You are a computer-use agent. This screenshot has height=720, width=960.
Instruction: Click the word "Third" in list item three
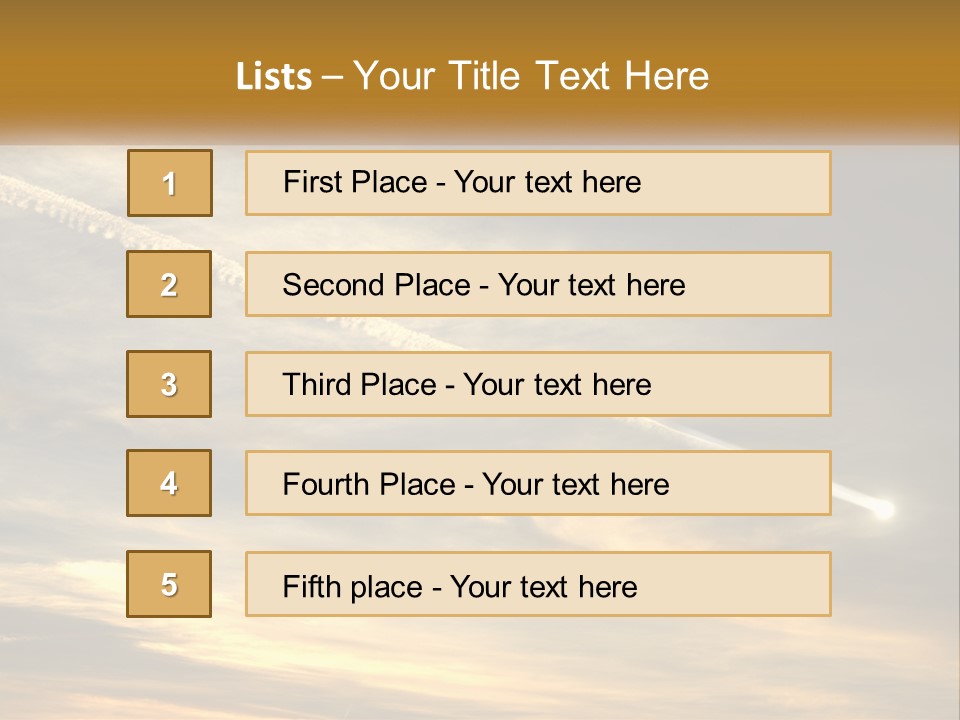coord(315,385)
